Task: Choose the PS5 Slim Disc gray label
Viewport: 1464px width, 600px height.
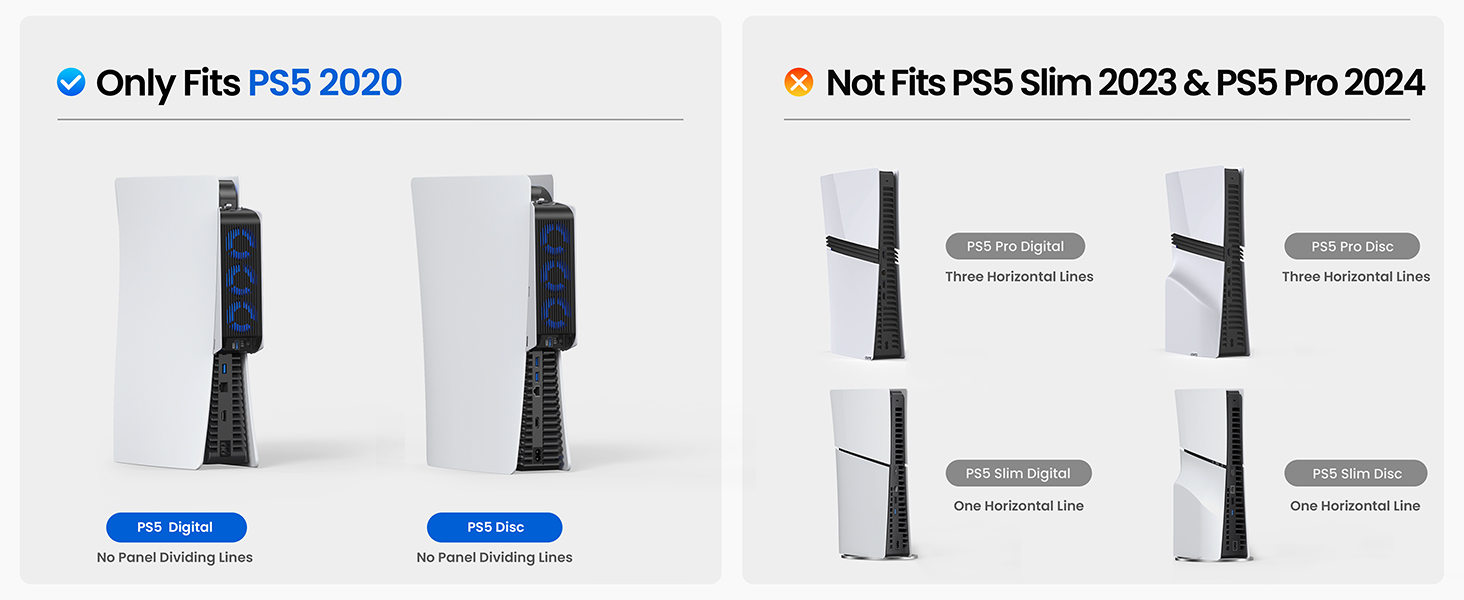Action: [1356, 474]
